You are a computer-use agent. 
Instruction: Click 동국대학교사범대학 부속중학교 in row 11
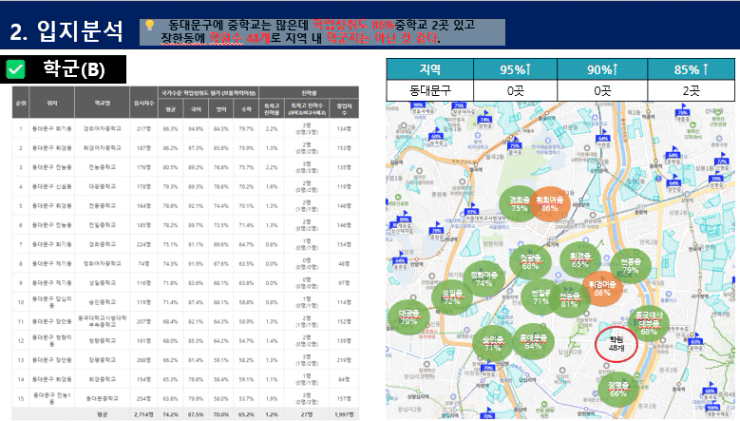102,321
